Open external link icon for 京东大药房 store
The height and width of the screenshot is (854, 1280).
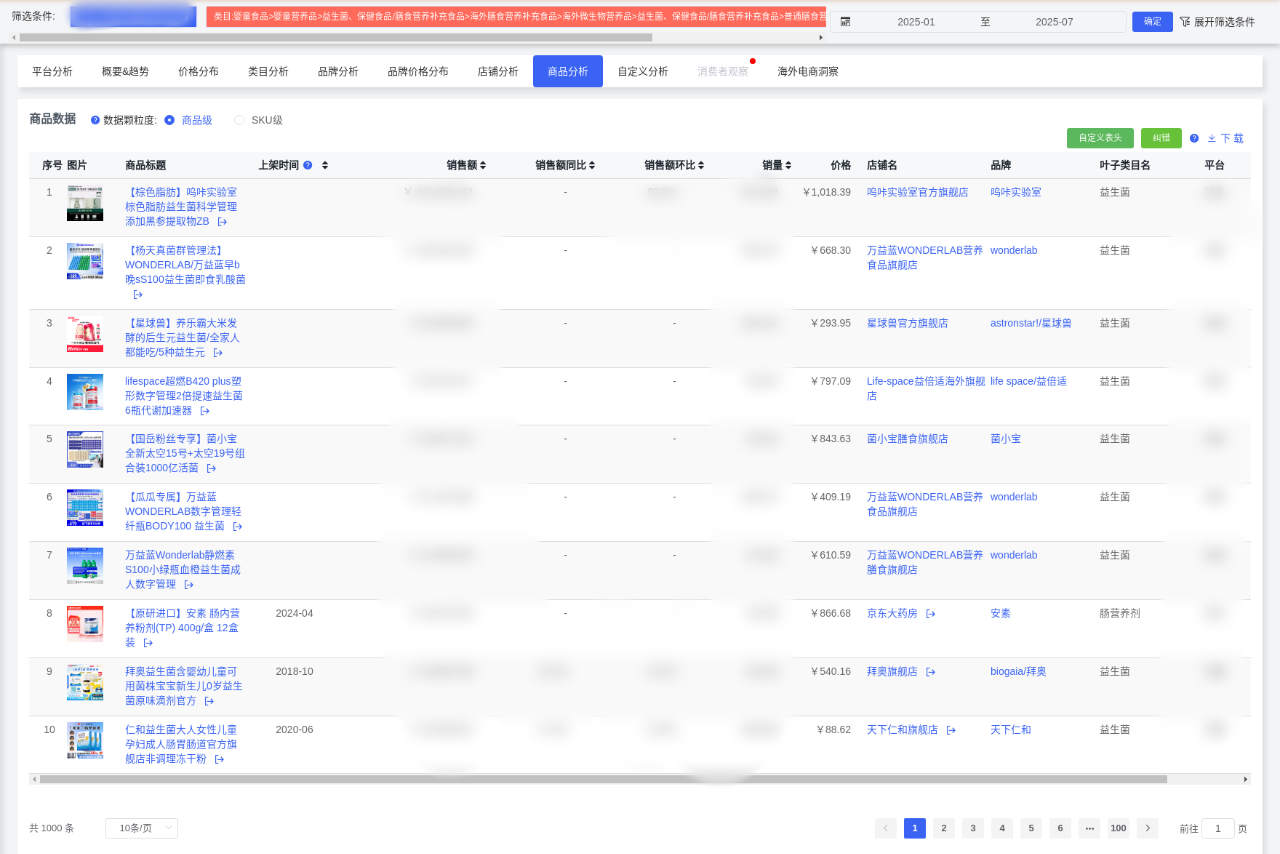click(930, 614)
